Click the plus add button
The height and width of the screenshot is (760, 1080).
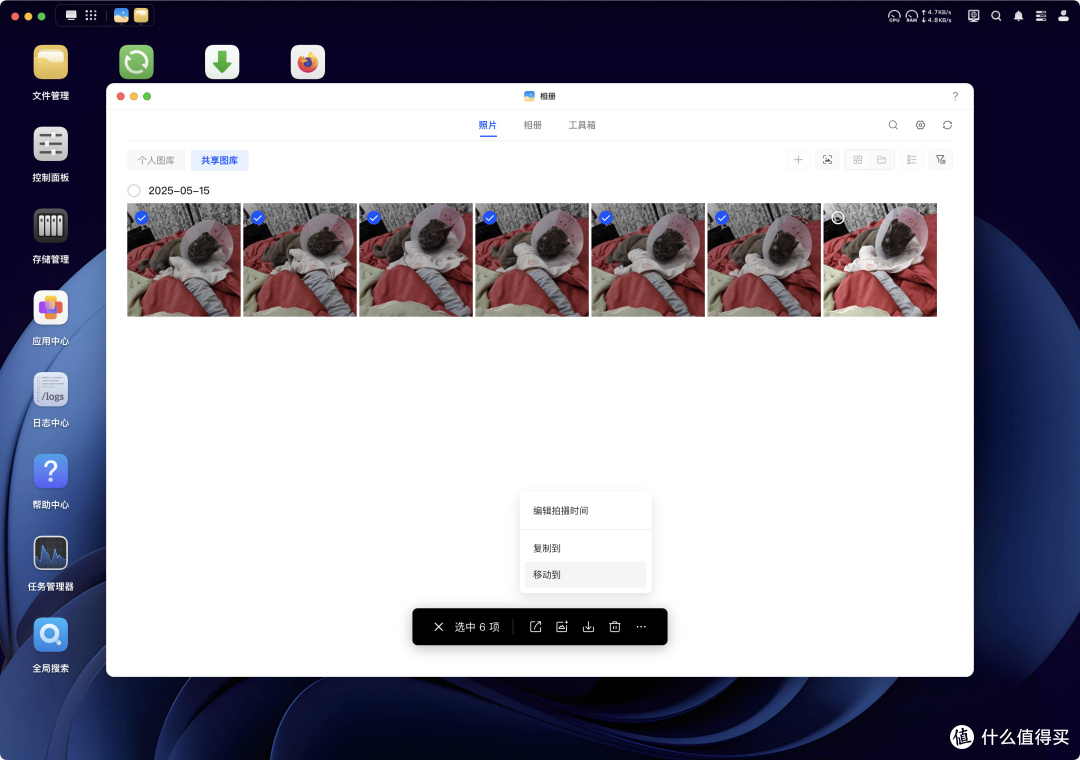[x=798, y=160]
